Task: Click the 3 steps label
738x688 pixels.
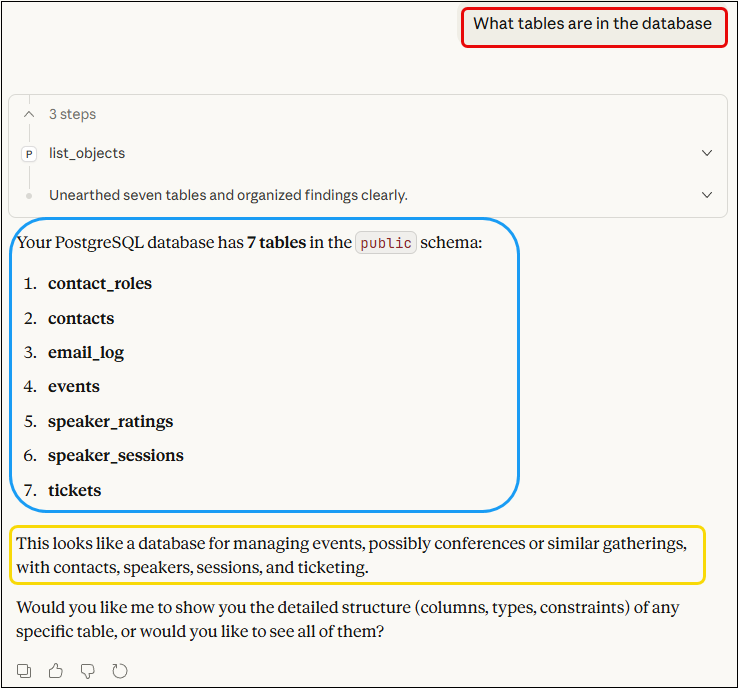Action: pos(72,115)
